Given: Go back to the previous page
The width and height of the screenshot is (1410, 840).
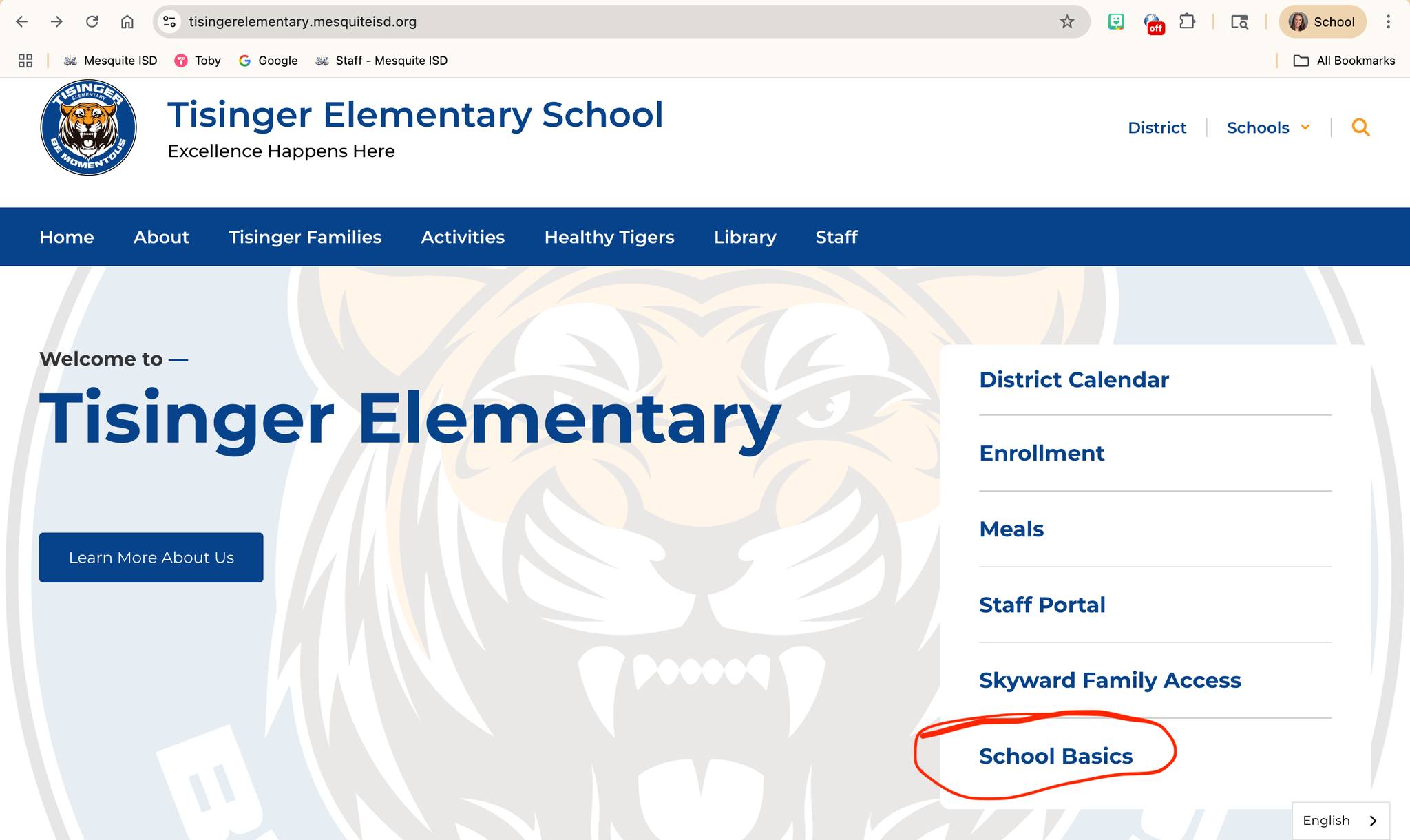Looking at the screenshot, I should pos(22,22).
